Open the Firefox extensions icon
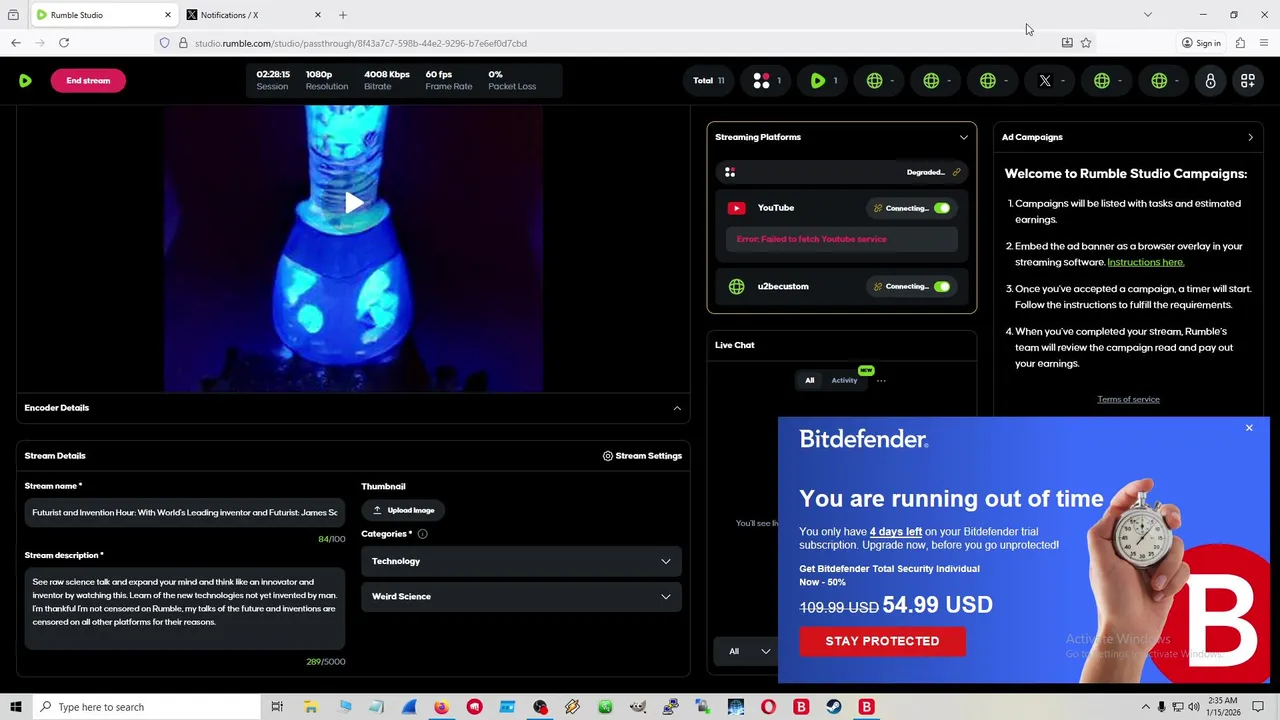This screenshot has height=720, width=1280. click(x=1240, y=43)
